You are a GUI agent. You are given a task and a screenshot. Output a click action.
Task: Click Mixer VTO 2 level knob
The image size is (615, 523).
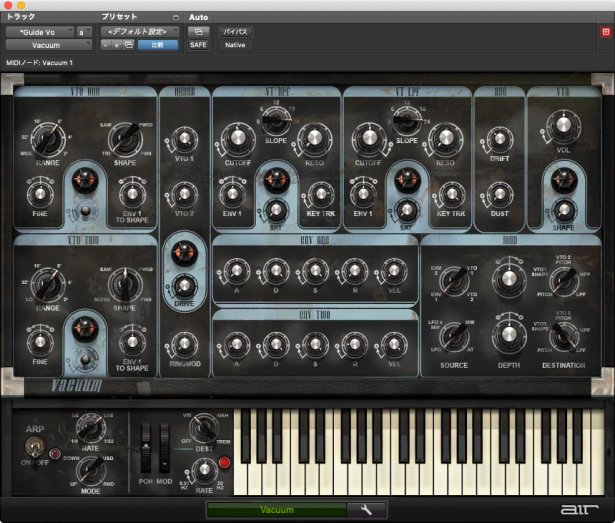pyautogui.click(x=184, y=194)
